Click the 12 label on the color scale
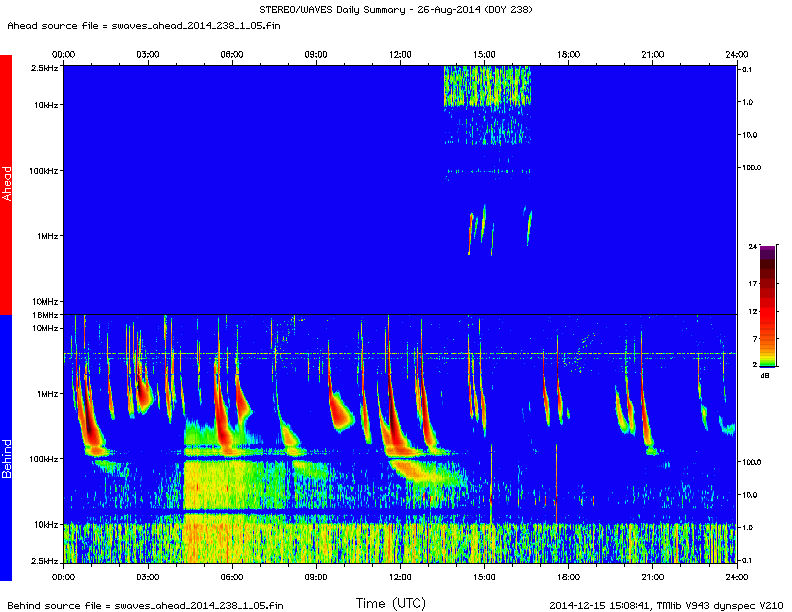The height and width of the screenshot is (612, 792). click(x=753, y=312)
